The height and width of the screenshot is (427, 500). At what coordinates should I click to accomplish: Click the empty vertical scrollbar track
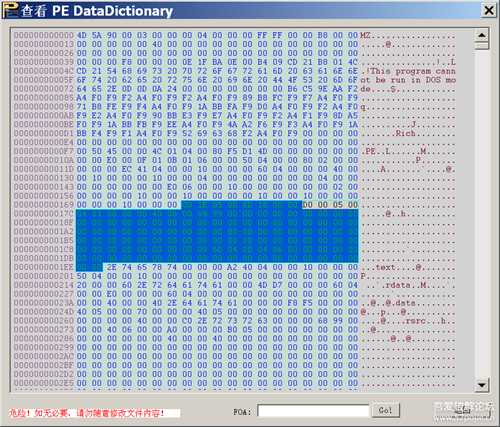pos(482,213)
